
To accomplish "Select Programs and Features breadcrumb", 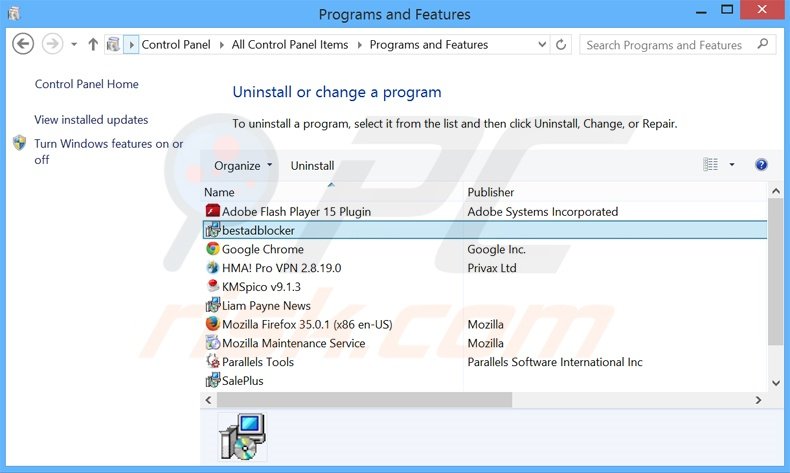I will coord(429,44).
